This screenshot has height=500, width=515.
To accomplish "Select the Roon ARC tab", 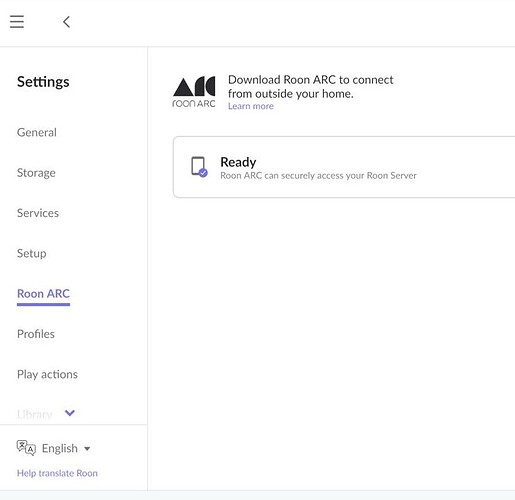I will [43, 294].
